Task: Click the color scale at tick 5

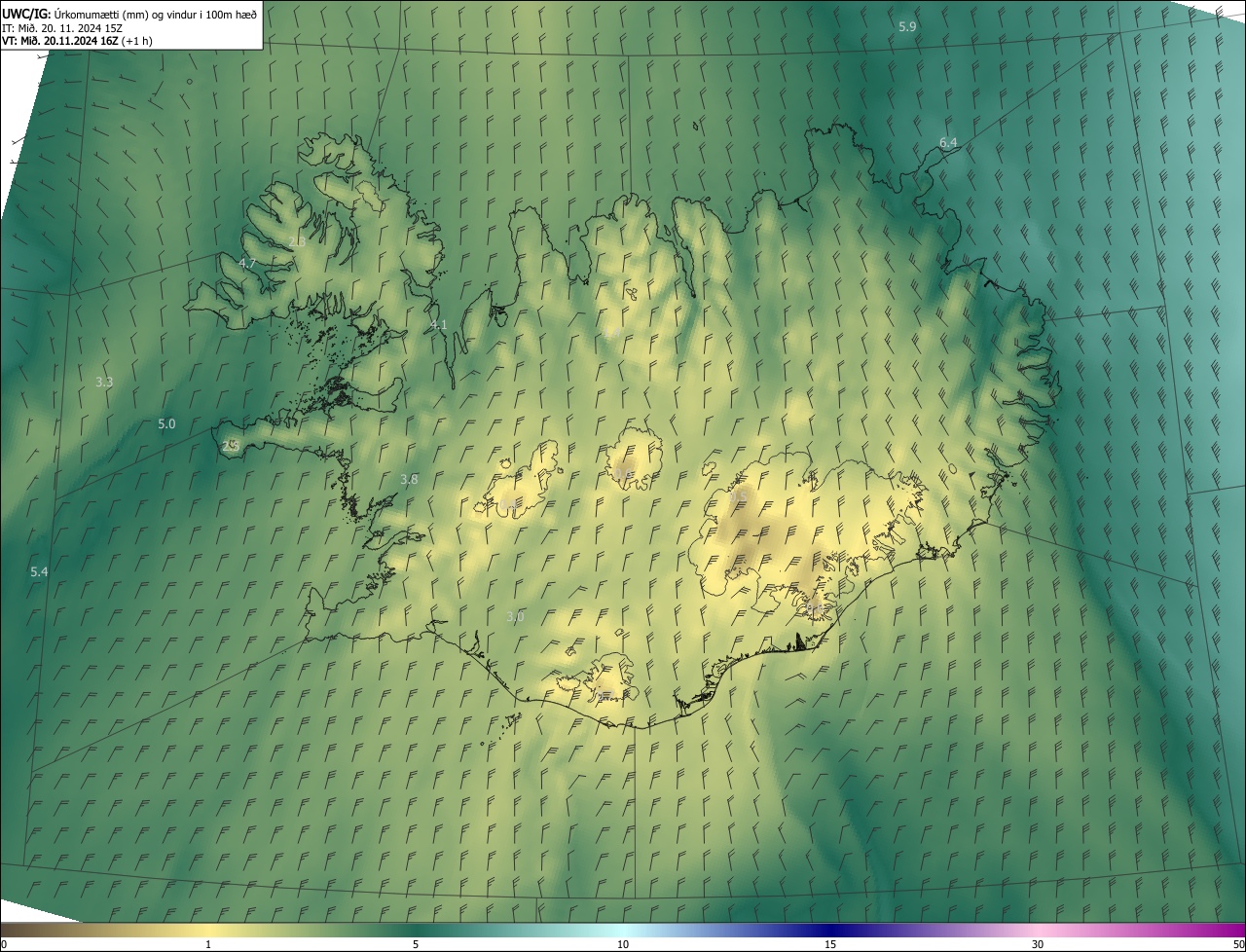Action: coord(416,944)
